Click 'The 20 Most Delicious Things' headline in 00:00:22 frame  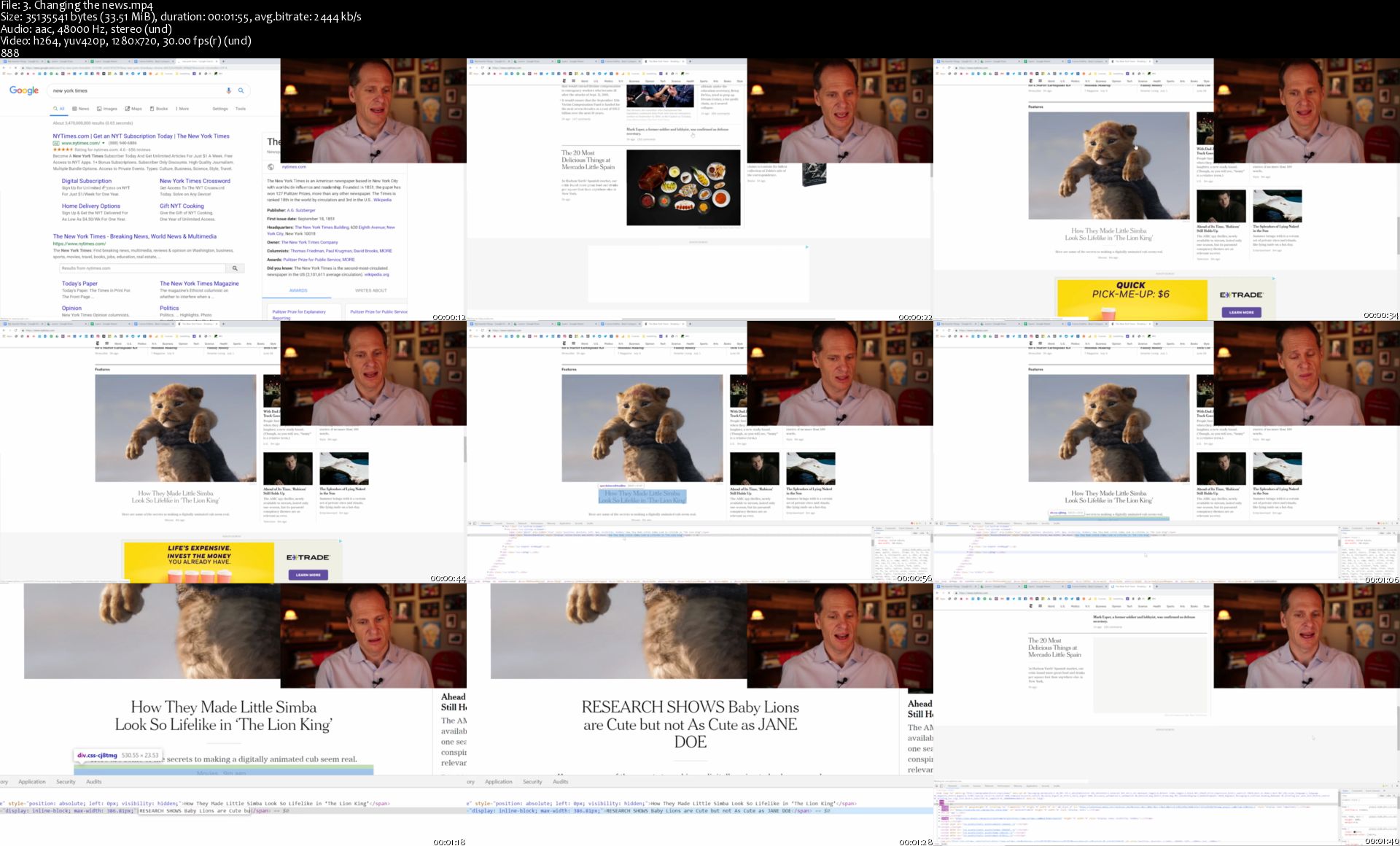click(x=588, y=160)
